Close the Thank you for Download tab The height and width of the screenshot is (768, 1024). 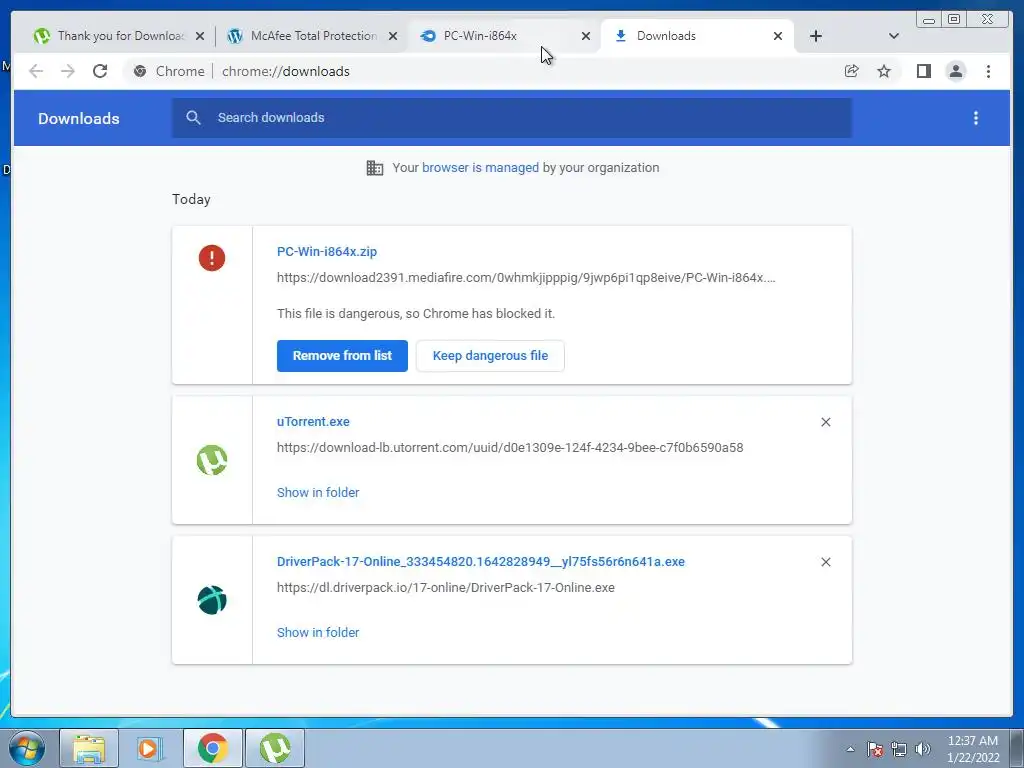(x=200, y=36)
